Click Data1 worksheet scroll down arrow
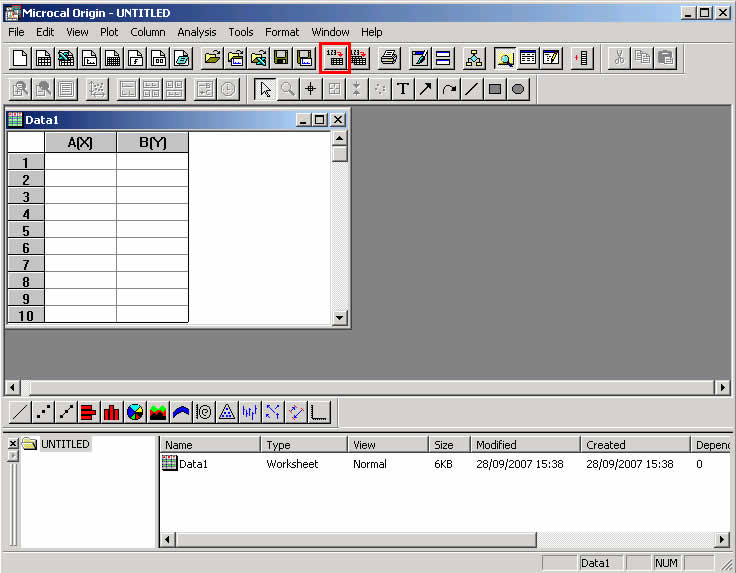The width and height of the screenshot is (736, 573). (x=339, y=318)
